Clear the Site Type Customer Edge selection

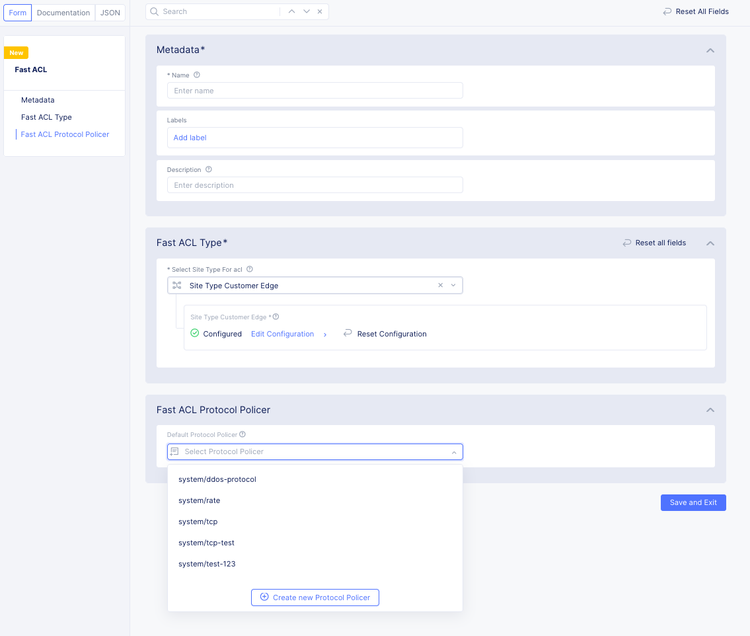(441, 286)
